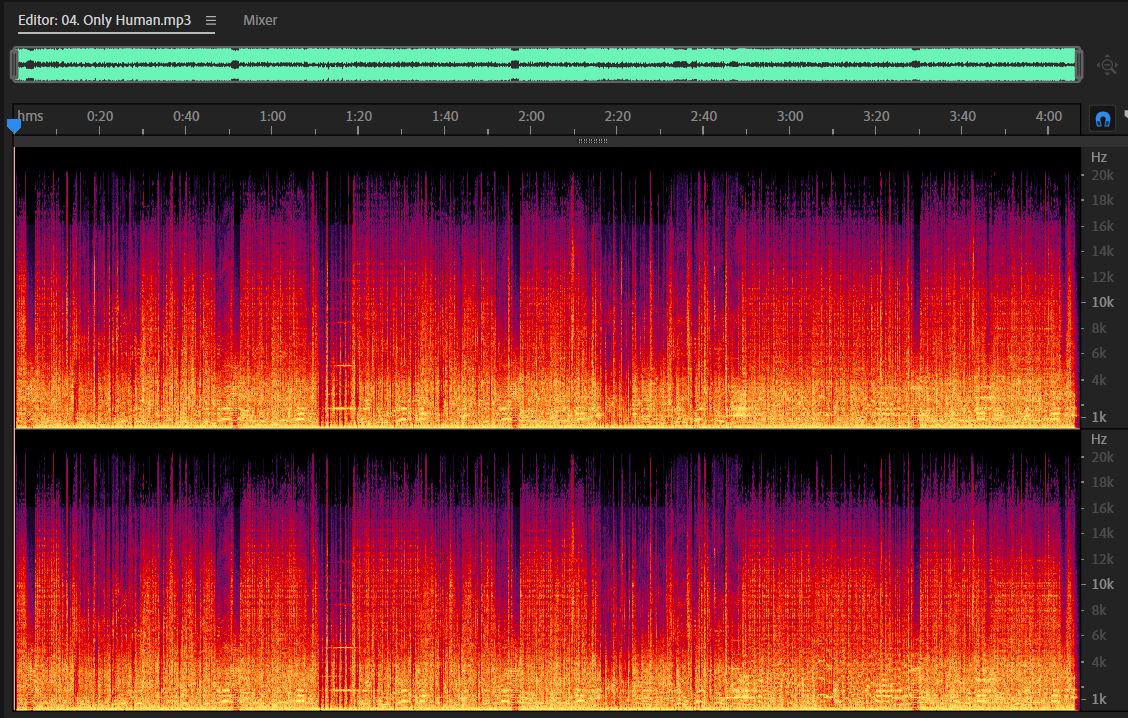The width and height of the screenshot is (1128, 718).
Task: Click the 3:40 mark on the time ruler
Action: pyautogui.click(x=963, y=116)
